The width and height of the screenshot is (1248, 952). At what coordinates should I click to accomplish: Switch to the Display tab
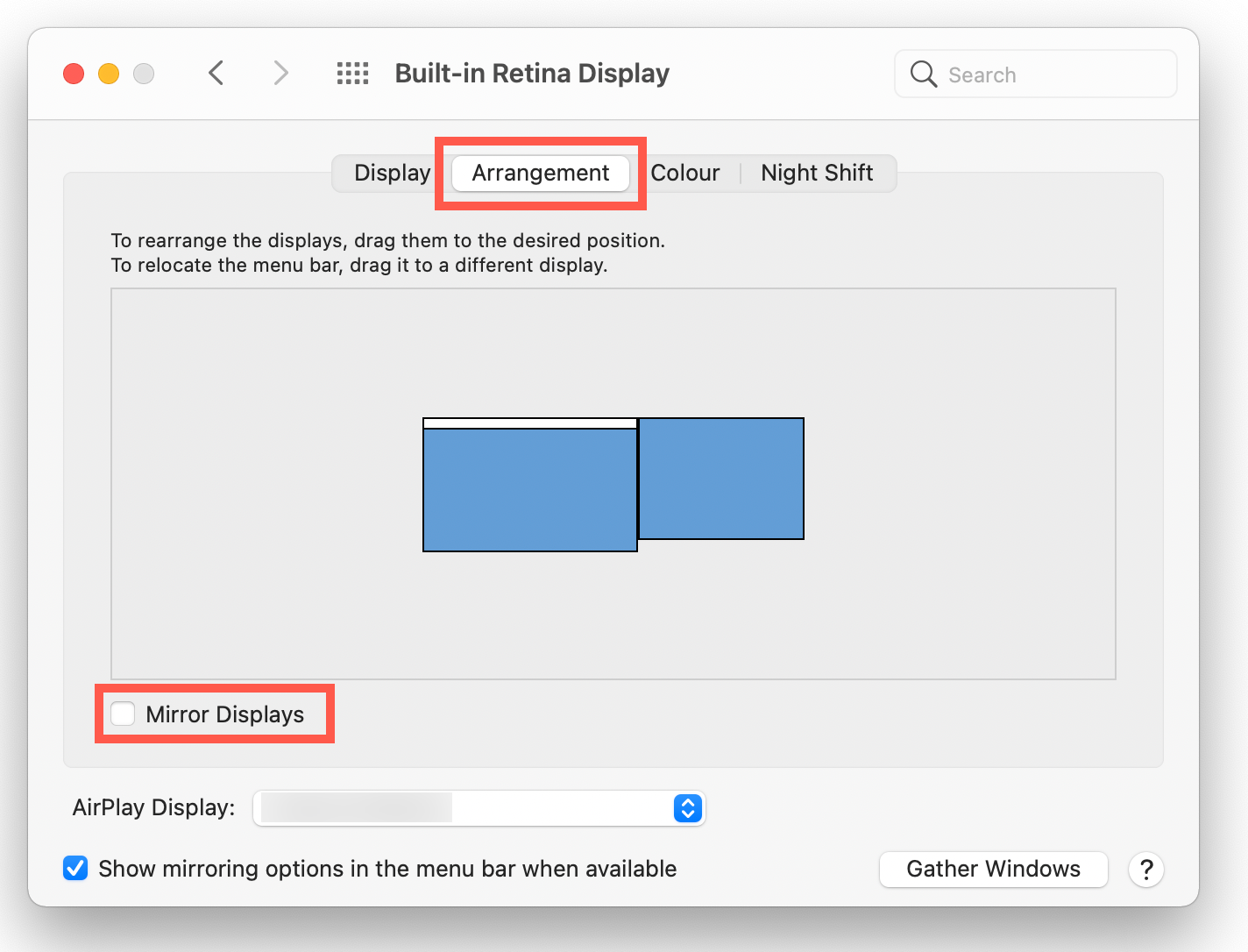392,173
